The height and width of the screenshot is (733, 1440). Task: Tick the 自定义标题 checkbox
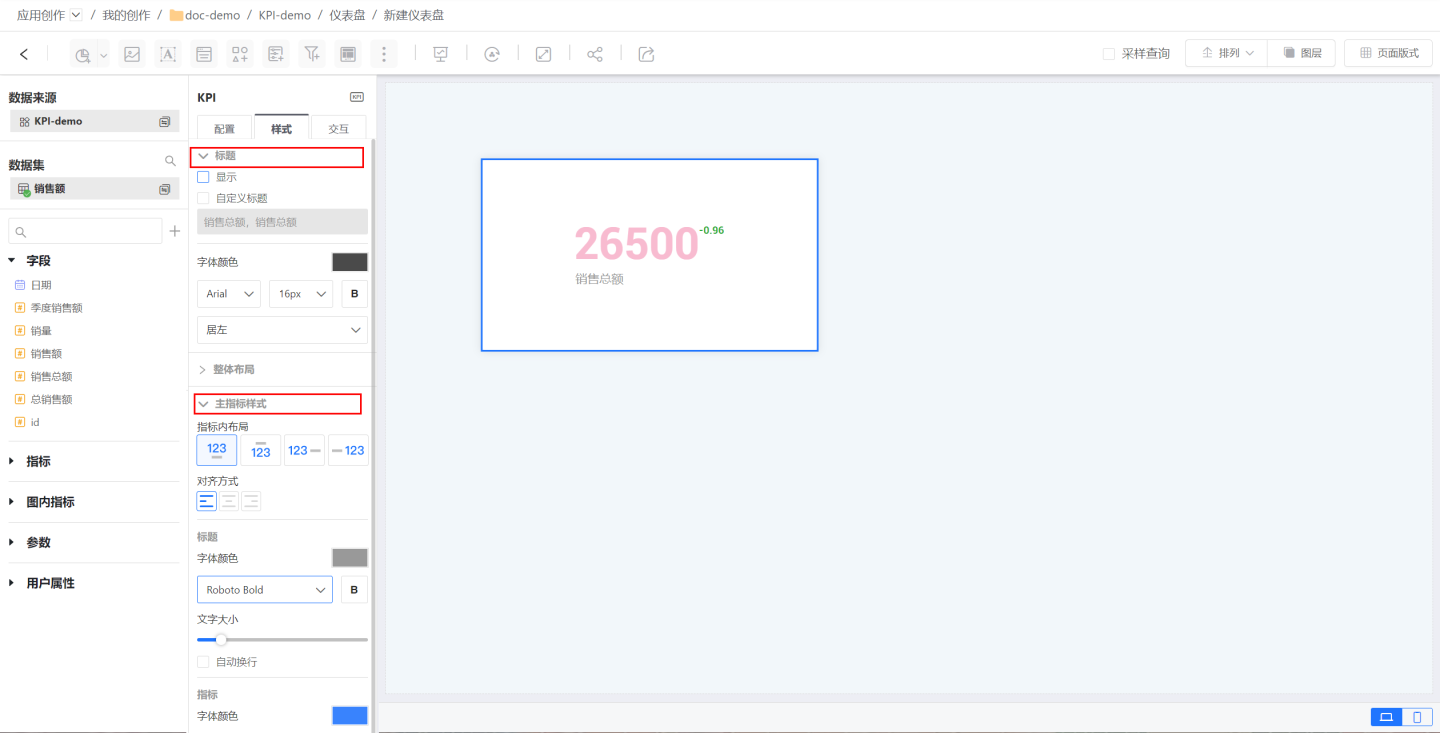pos(203,198)
